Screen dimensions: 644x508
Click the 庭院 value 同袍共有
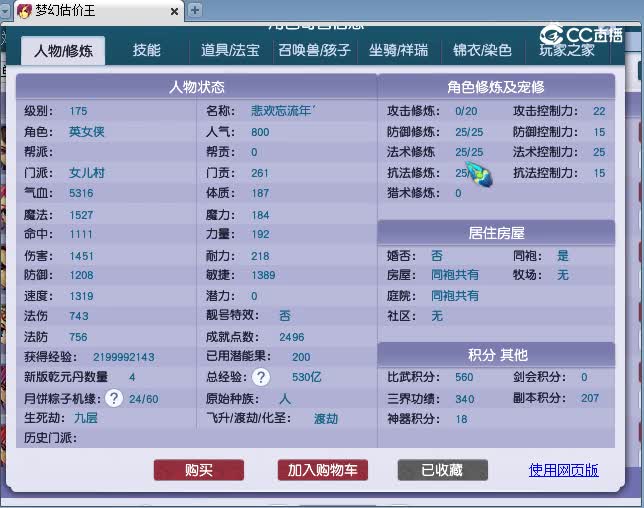coord(455,295)
